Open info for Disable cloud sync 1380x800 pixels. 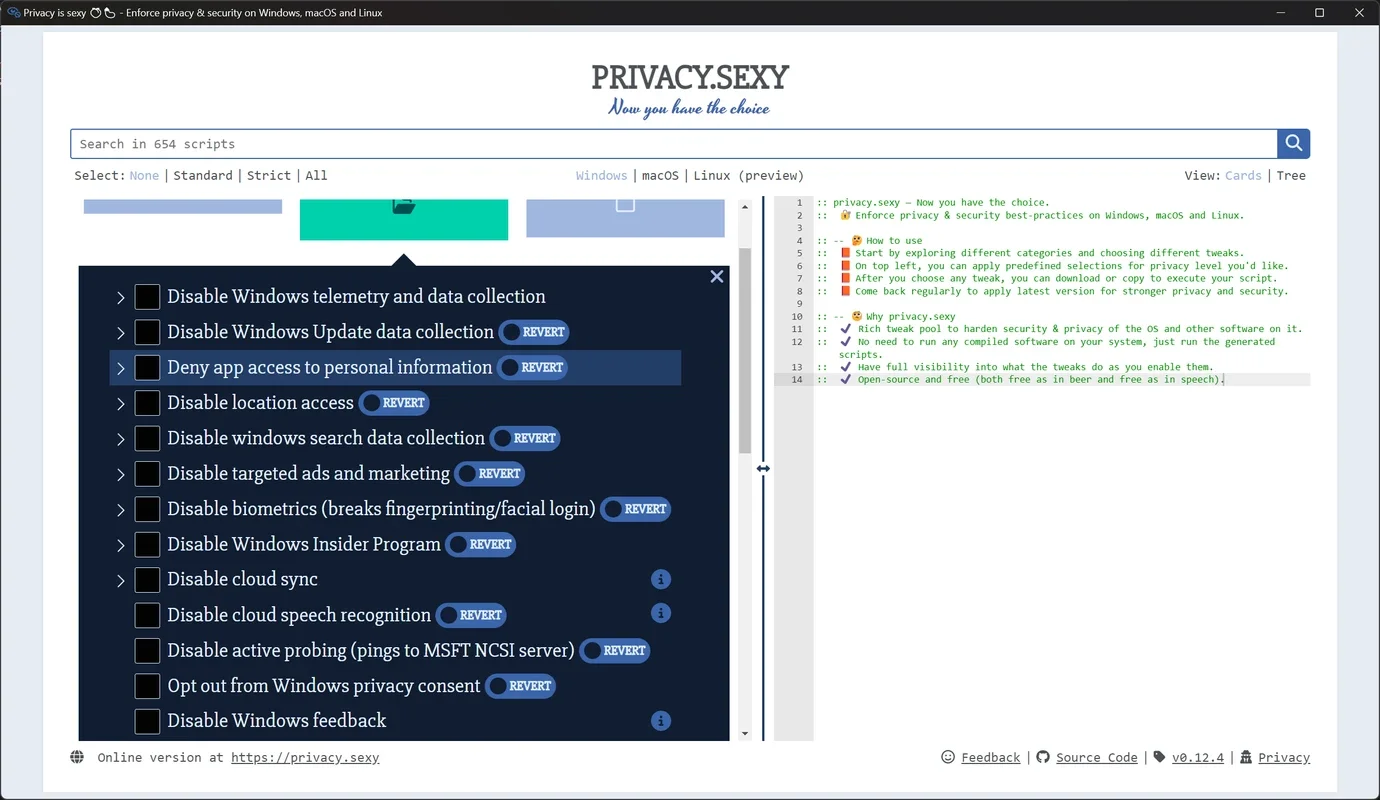(660, 579)
